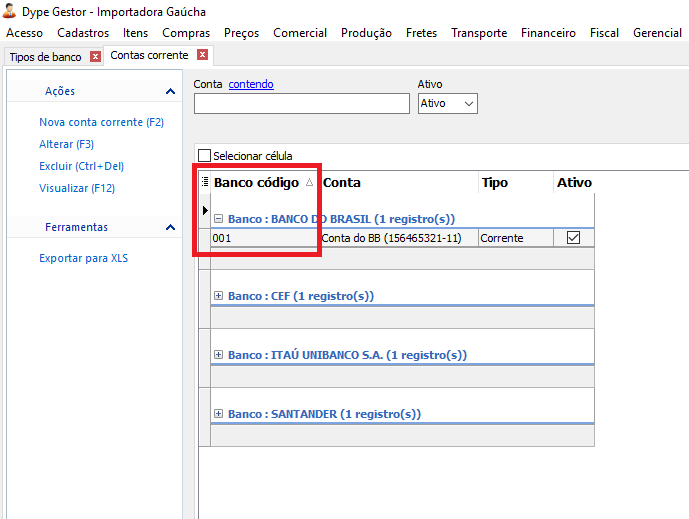Open the Preços menu
The image size is (689, 519).
(241, 33)
